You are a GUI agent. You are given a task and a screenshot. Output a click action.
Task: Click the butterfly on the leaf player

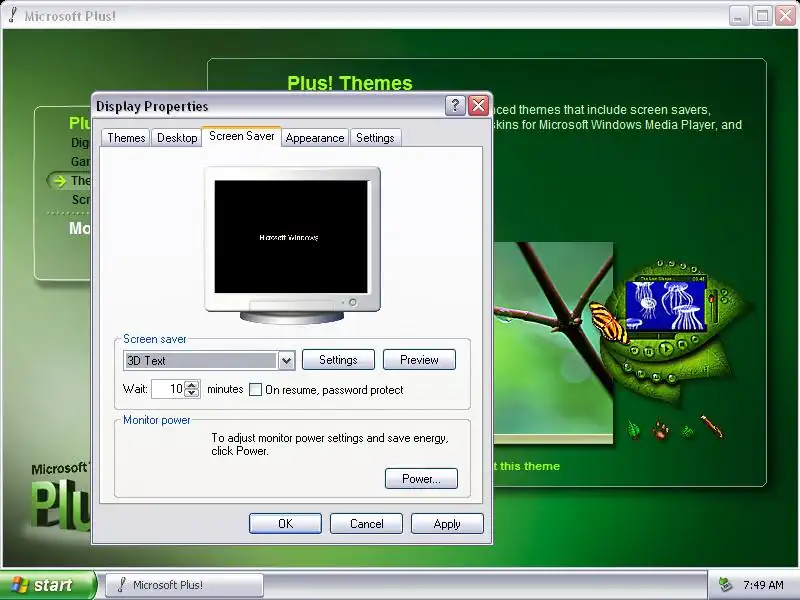point(608,323)
